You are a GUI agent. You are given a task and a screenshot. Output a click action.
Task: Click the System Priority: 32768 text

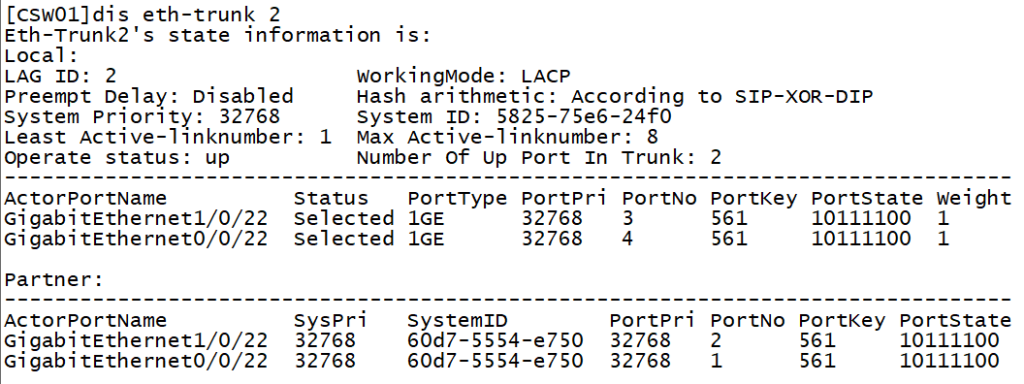[x=142, y=117]
